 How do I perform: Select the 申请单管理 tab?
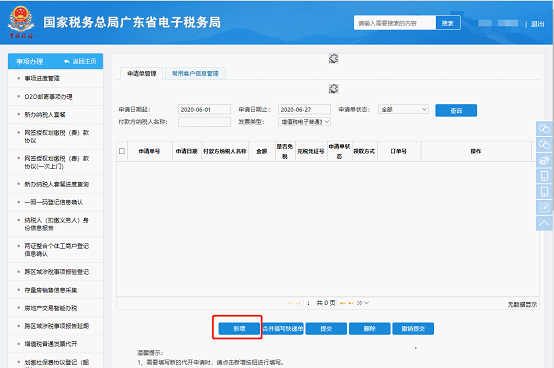[142, 73]
